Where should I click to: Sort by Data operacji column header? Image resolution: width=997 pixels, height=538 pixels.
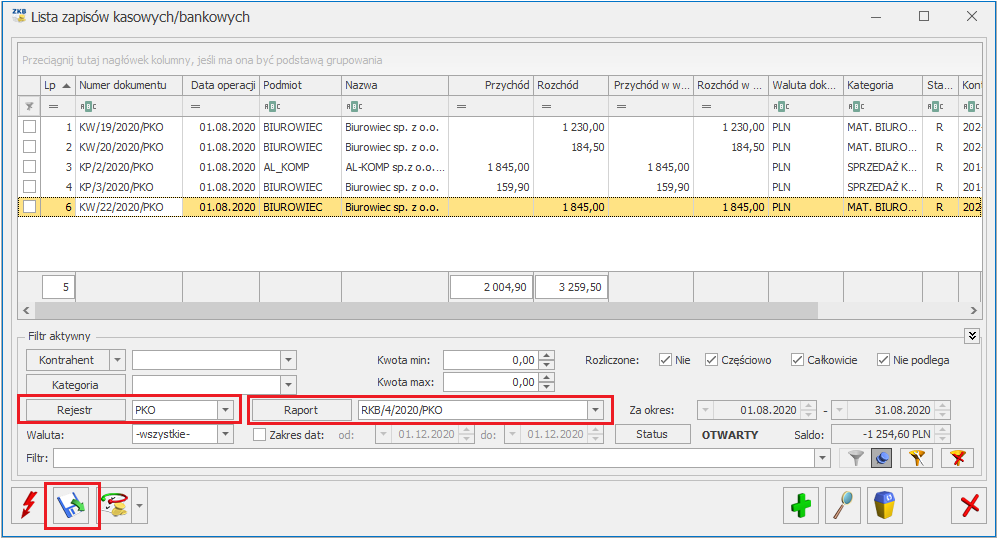click(x=221, y=85)
